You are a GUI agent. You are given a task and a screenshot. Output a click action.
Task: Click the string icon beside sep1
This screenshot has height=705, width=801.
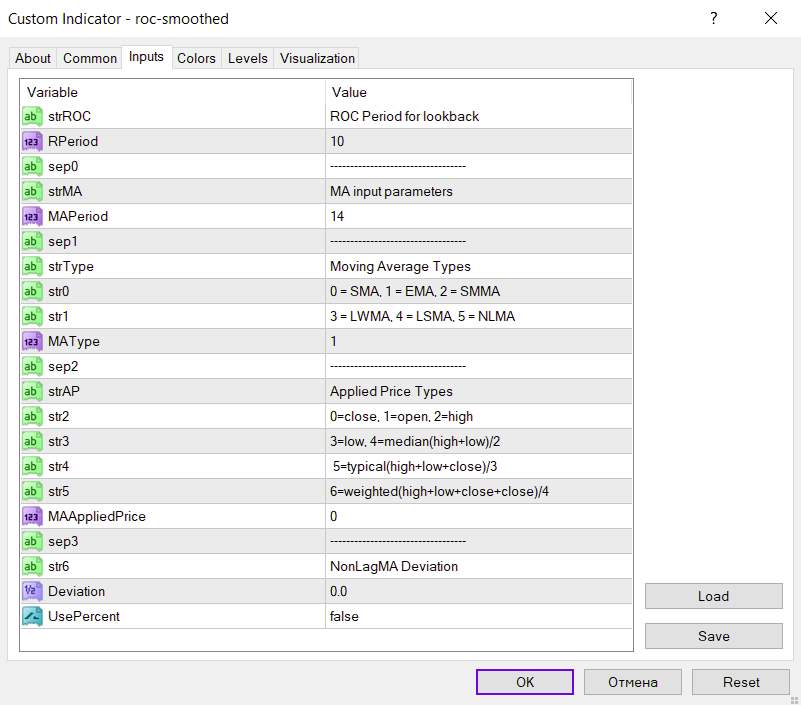coord(32,242)
